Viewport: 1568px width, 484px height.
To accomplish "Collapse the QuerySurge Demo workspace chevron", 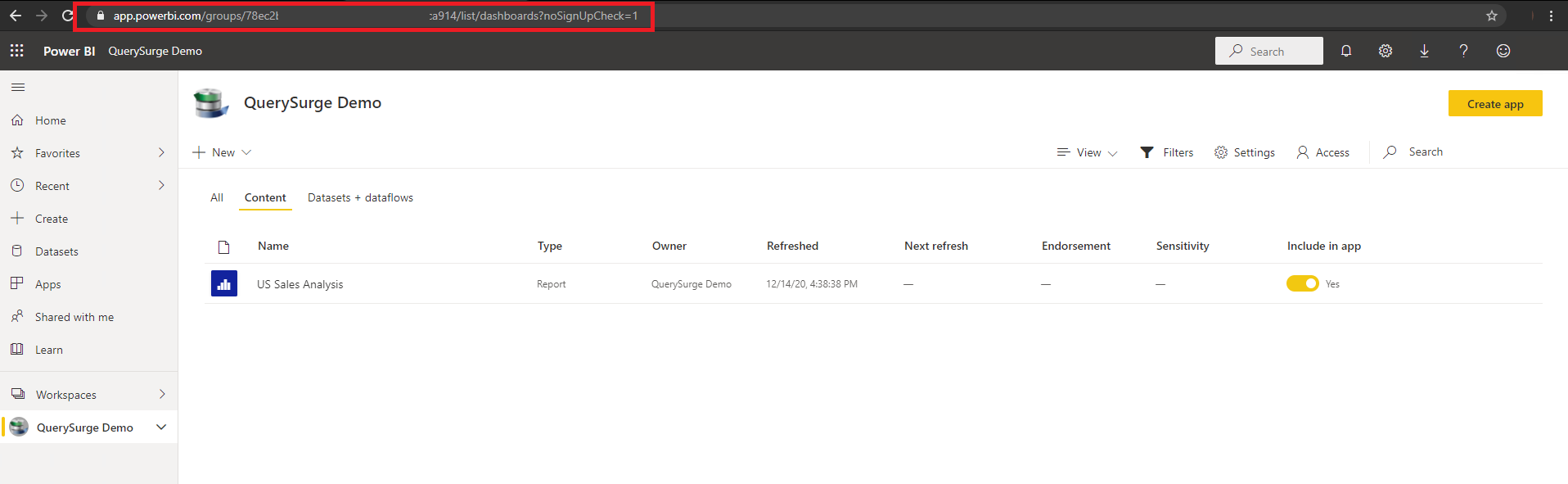I will (x=161, y=427).
